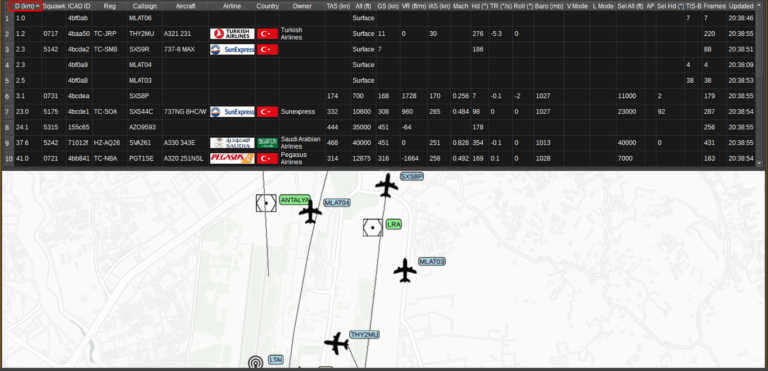Click the THY2MU map label

365,334
